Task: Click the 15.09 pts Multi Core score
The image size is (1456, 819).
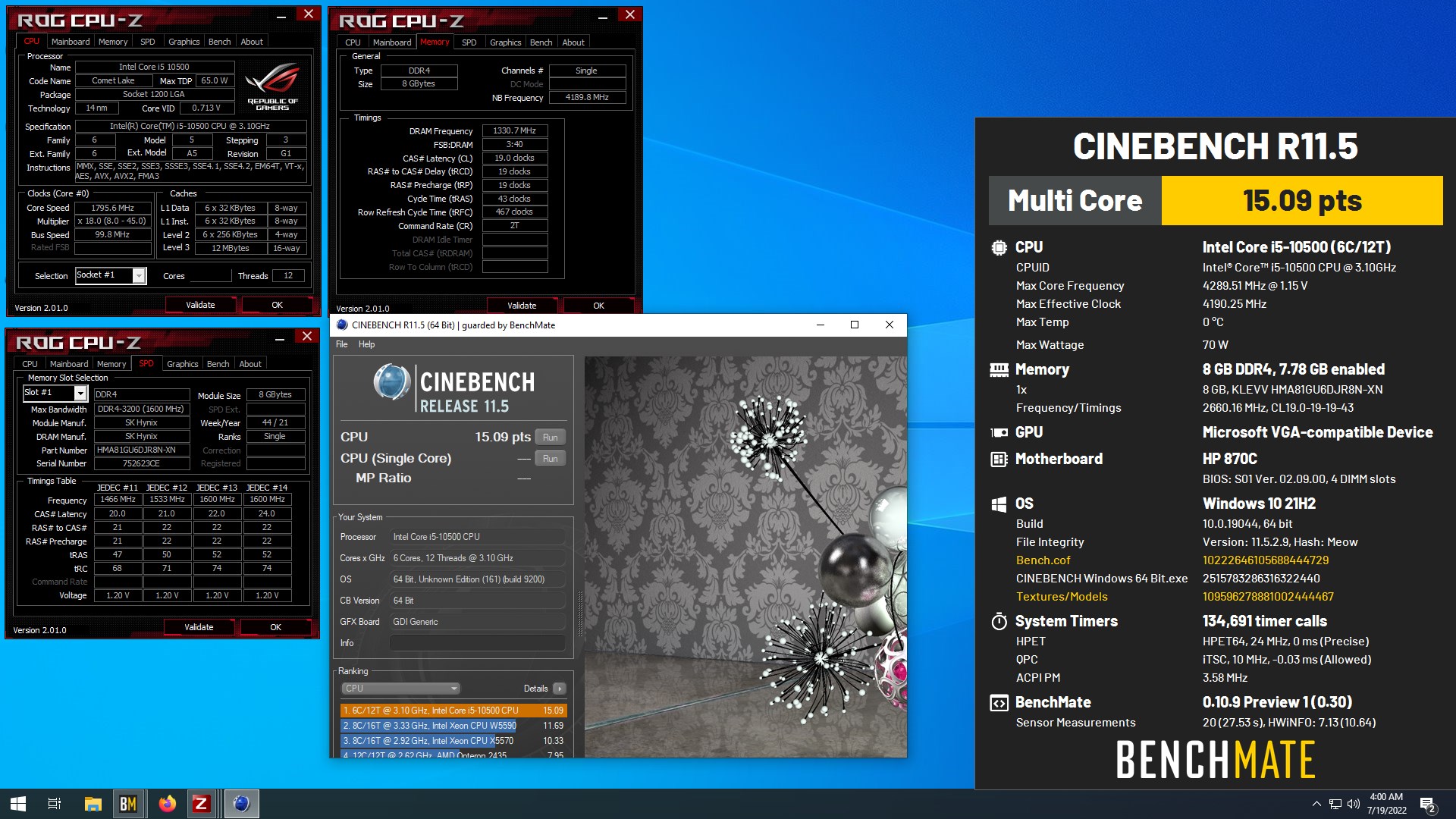Action: (x=1301, y=201)
